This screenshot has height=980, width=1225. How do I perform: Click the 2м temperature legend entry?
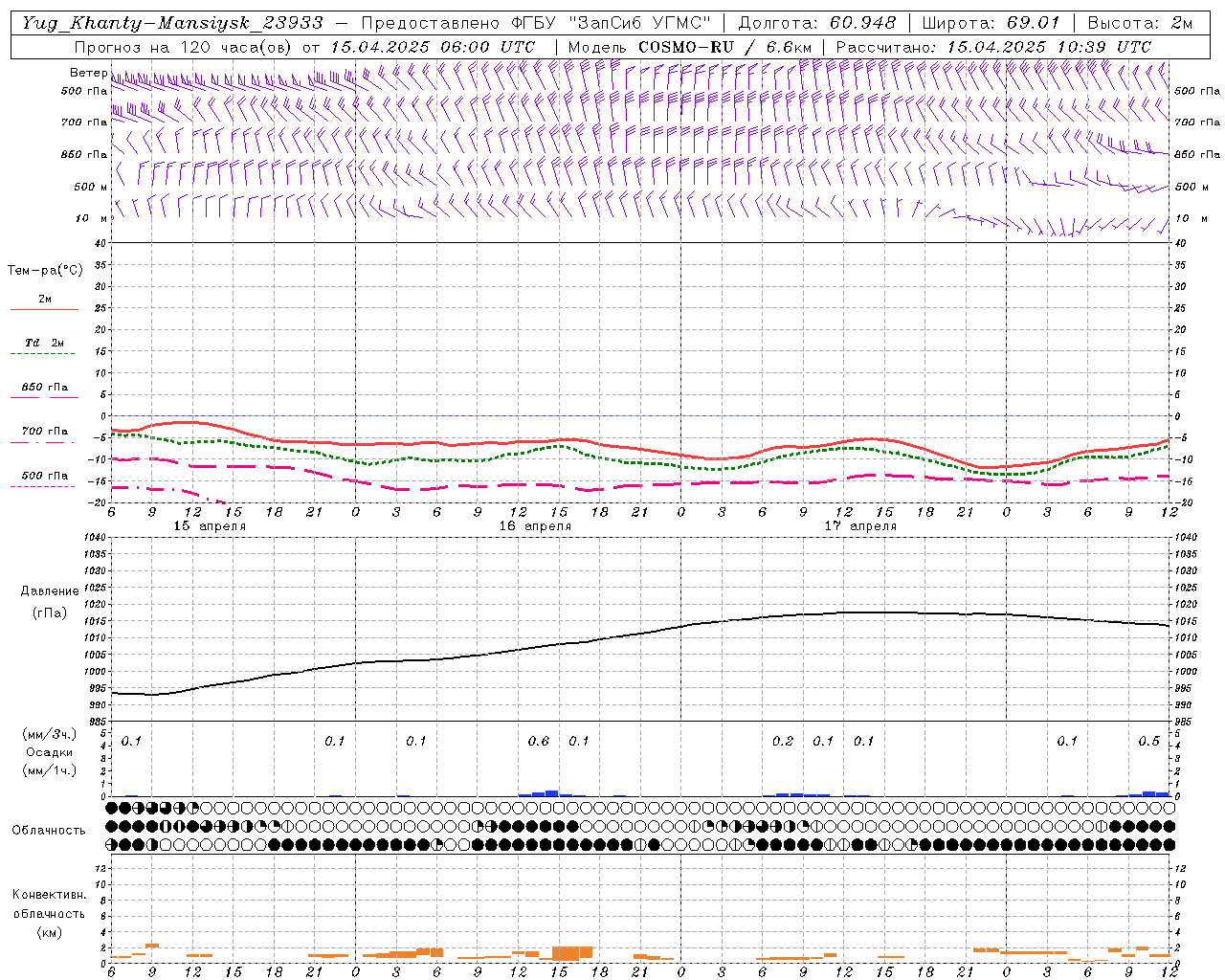pos(44,300)
